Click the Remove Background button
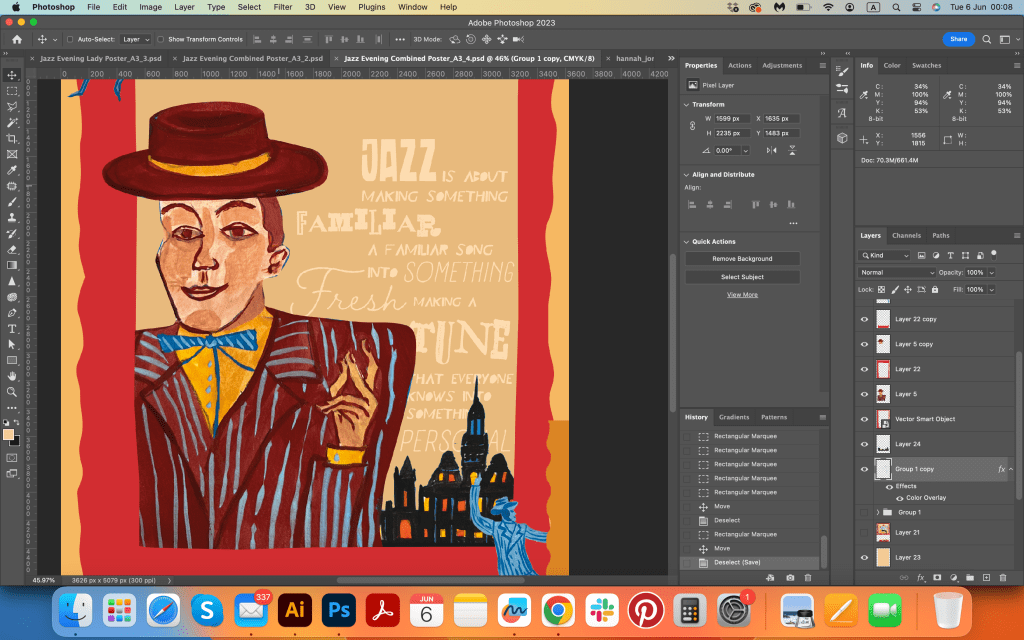 click(742, 258)
